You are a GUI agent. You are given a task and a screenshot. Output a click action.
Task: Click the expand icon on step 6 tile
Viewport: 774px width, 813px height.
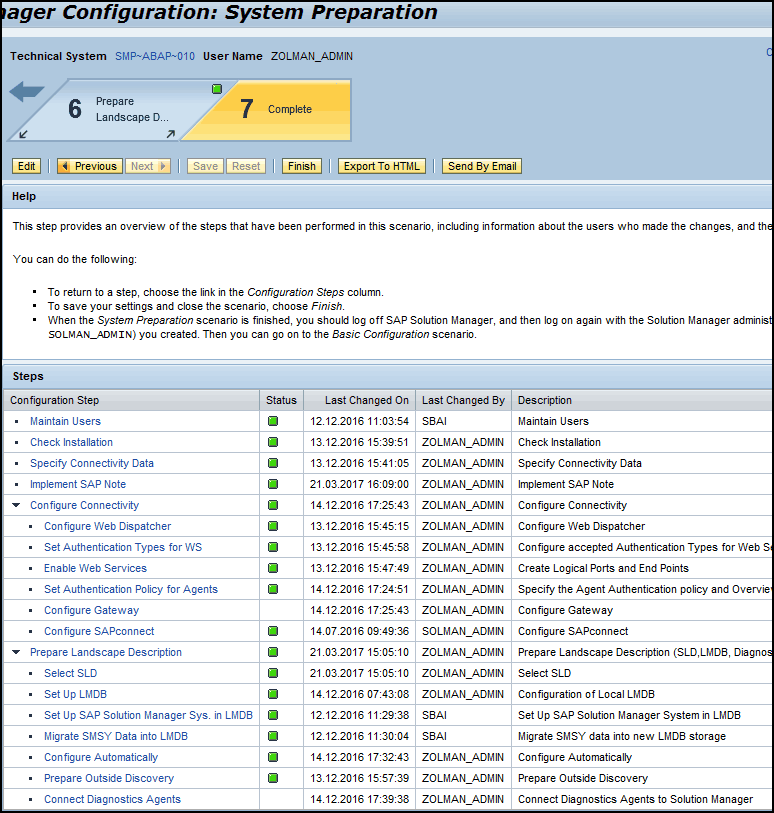coord(170,133)
